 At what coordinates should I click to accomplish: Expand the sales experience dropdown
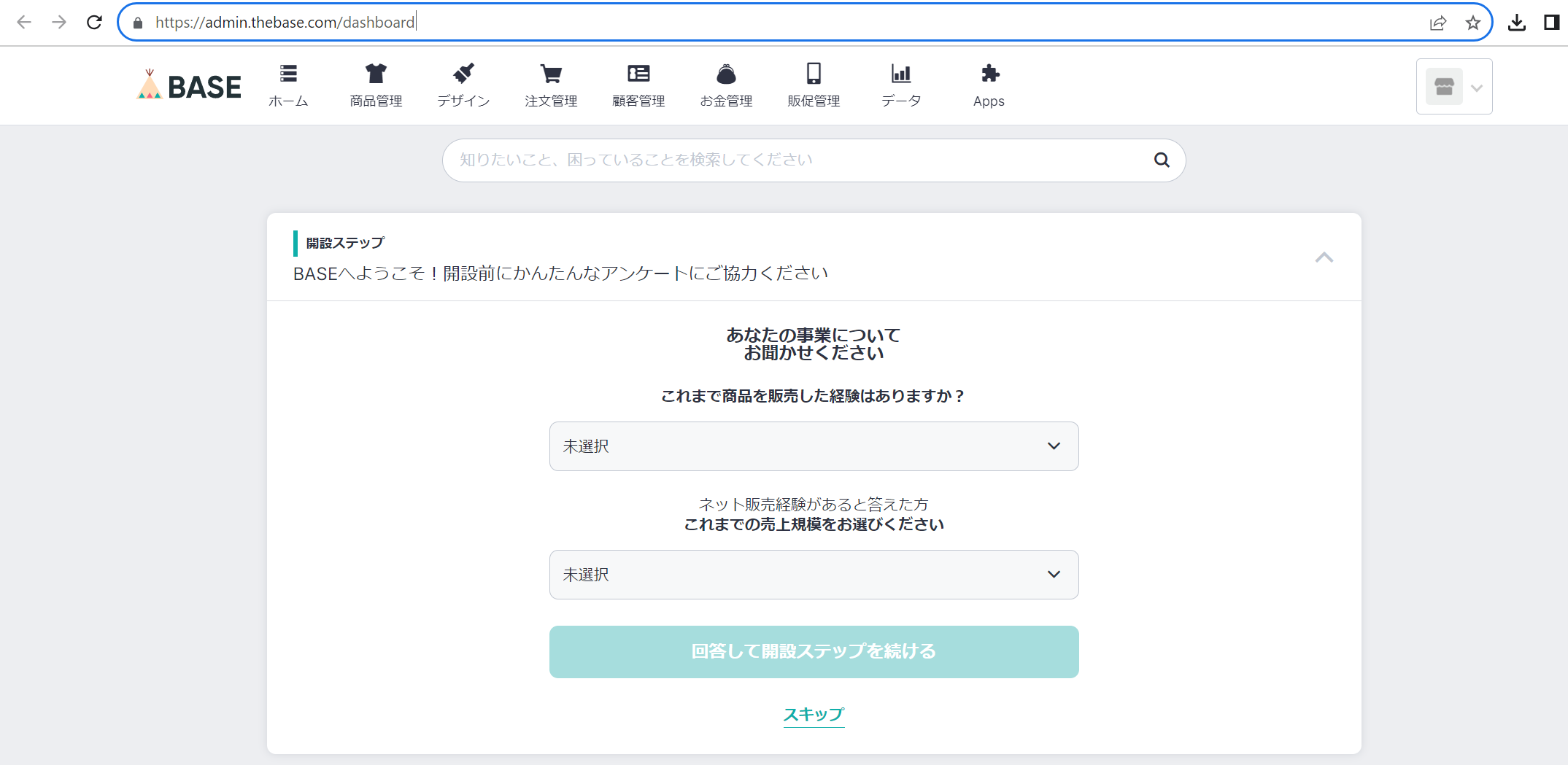(814, 446)
